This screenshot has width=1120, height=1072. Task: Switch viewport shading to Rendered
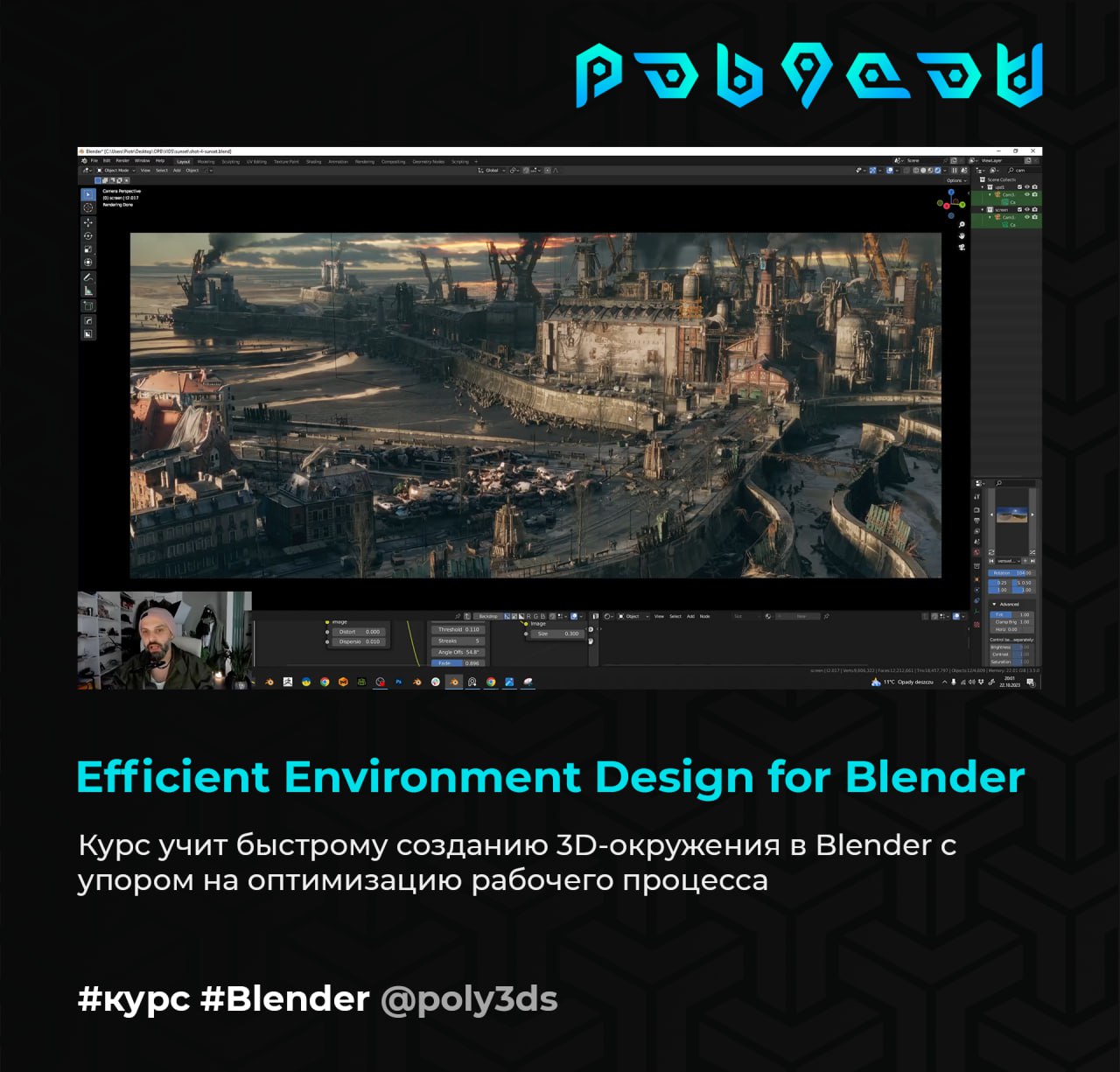click(937, 171)
